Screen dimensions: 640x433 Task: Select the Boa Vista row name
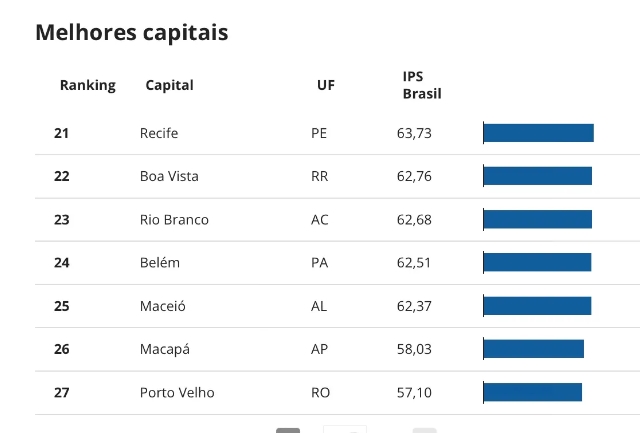[x=169, y=176]
